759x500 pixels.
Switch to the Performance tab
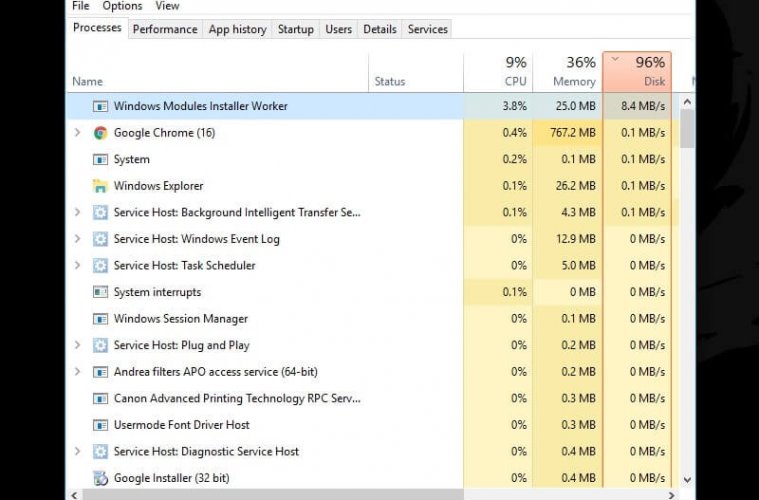coord(165,29)
